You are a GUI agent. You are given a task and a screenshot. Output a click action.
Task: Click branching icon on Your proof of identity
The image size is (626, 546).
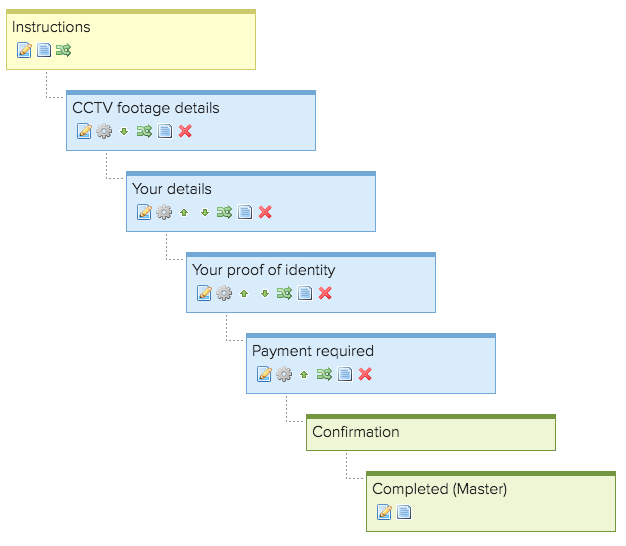[285, 293]
